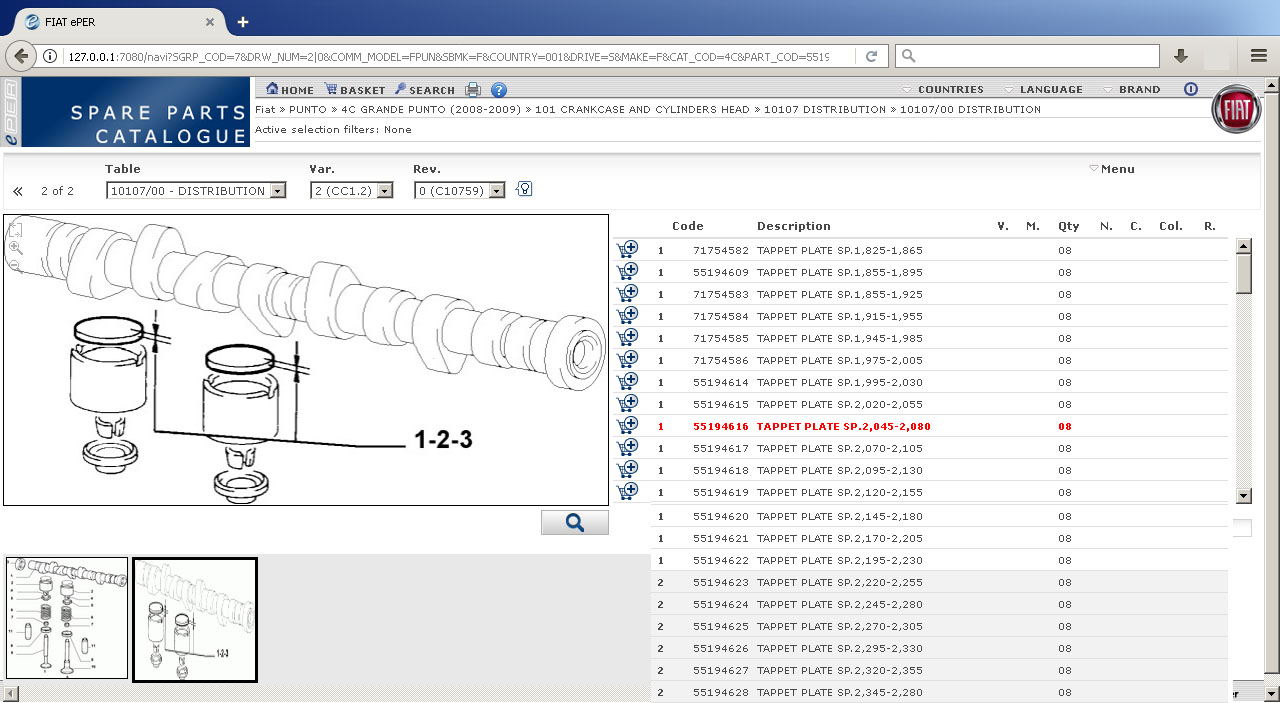
Task: Add part 71754582 to basket
Action: tap(627, 250)
